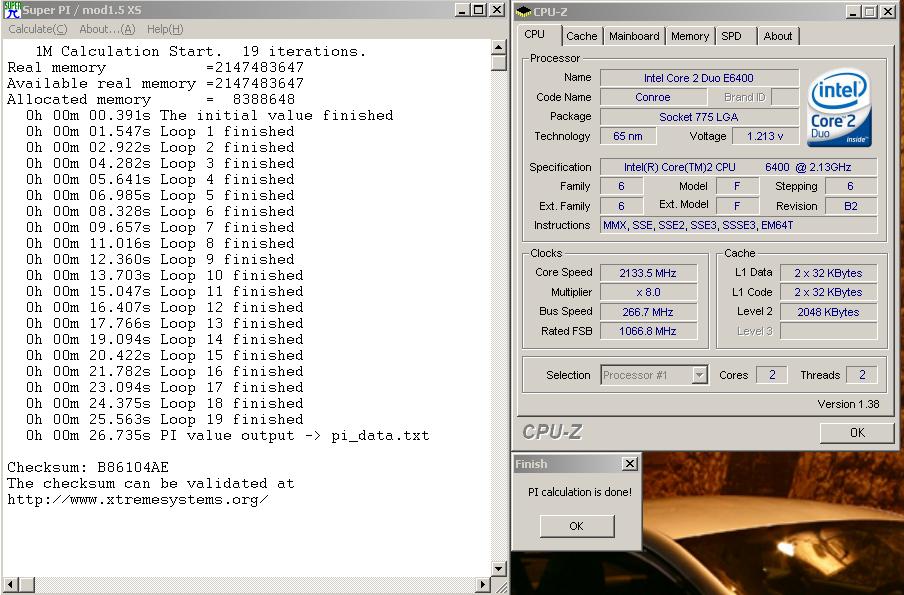Open the Help menu in Super PI

[x=165, y=29]
